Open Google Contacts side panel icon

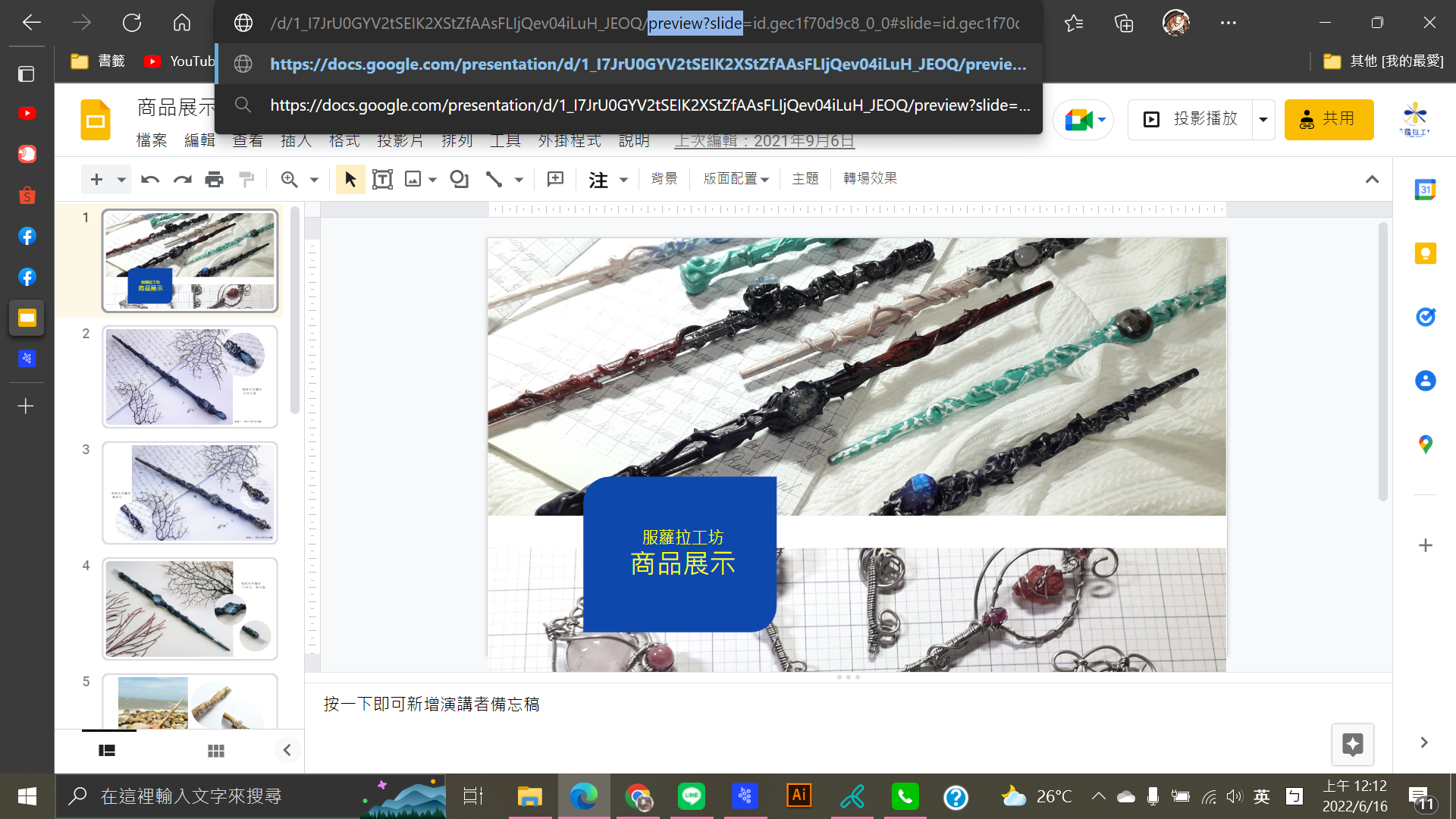click(x=1425, y=381)
